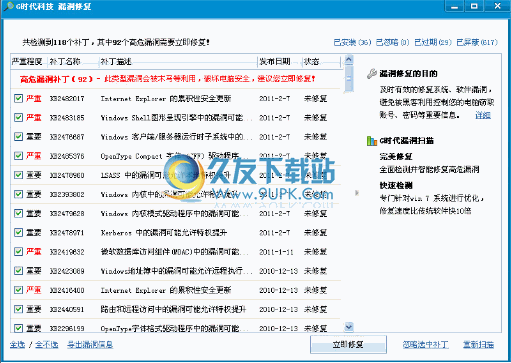Screen dimensions: 511x363
Task: Collapse the right info panel using the small arrow
Action: tap(357, 193)
